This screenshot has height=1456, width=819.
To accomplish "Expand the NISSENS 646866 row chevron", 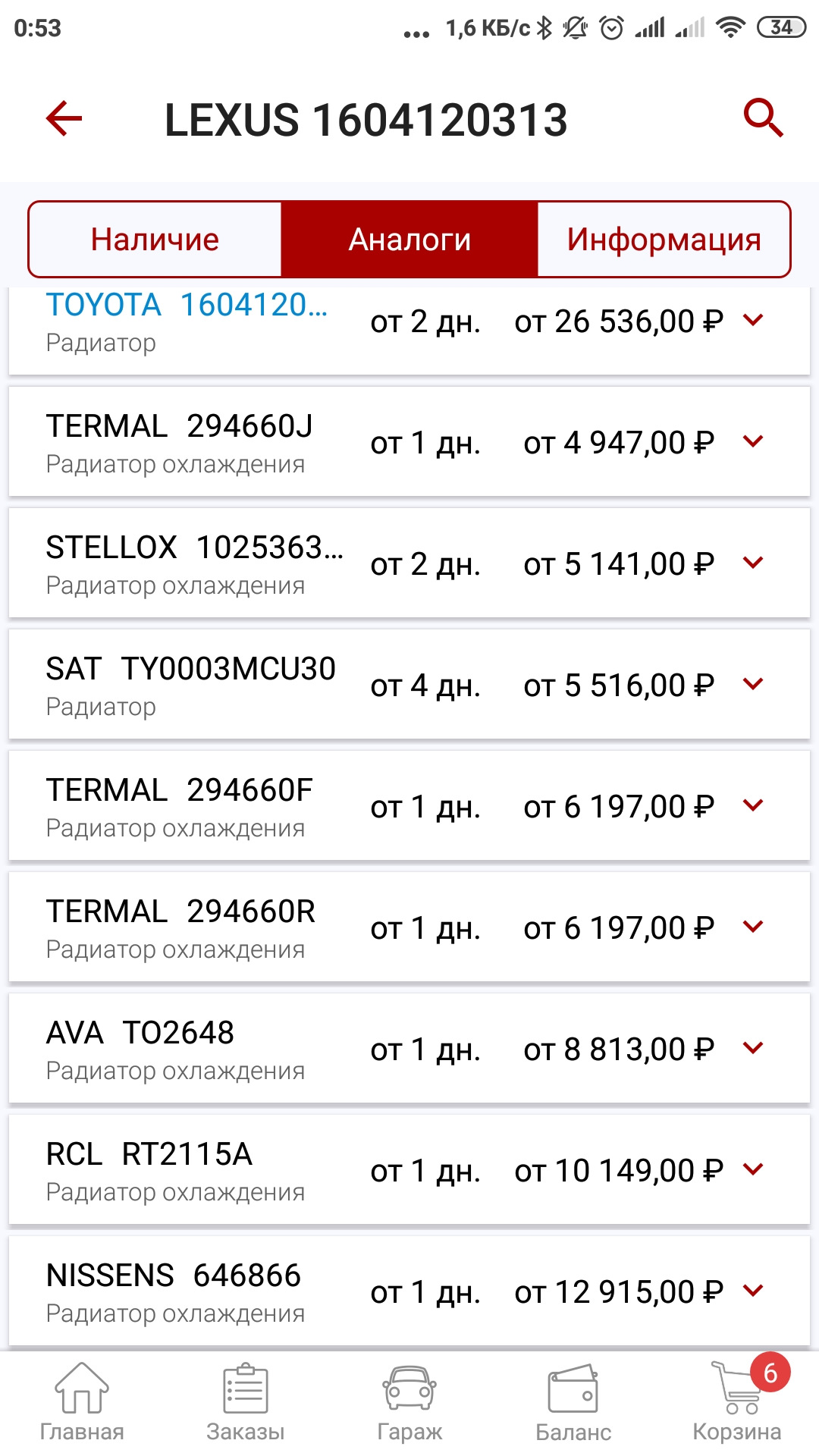I will (x=753, y=1291).
